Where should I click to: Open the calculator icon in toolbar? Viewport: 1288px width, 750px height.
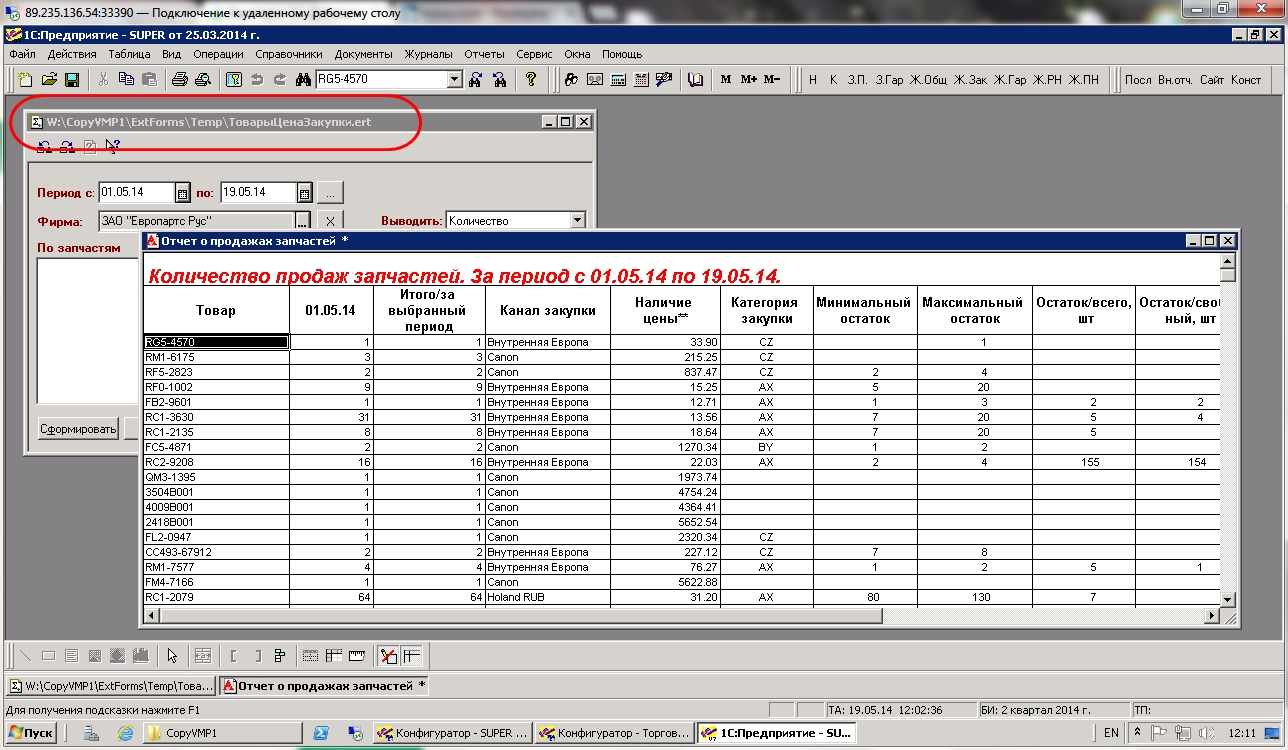[618, 80]
